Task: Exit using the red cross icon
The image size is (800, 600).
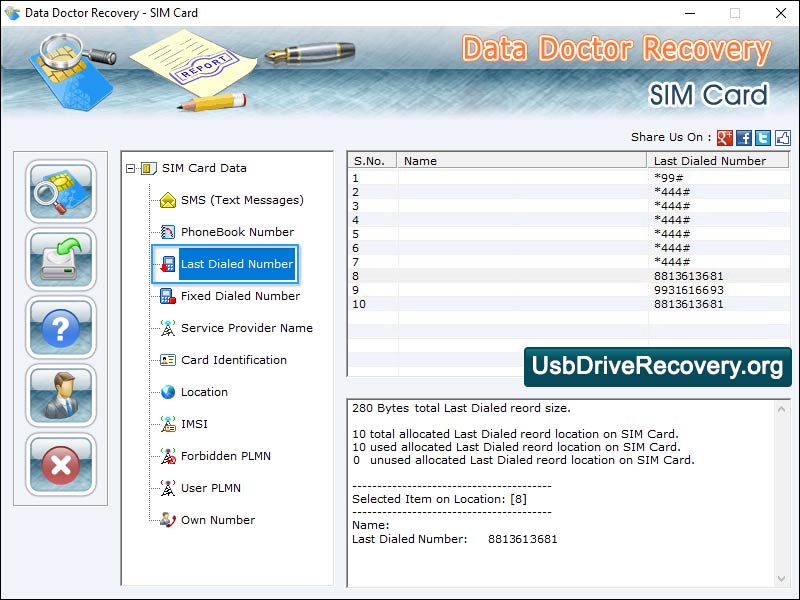Action: (60, 466)
